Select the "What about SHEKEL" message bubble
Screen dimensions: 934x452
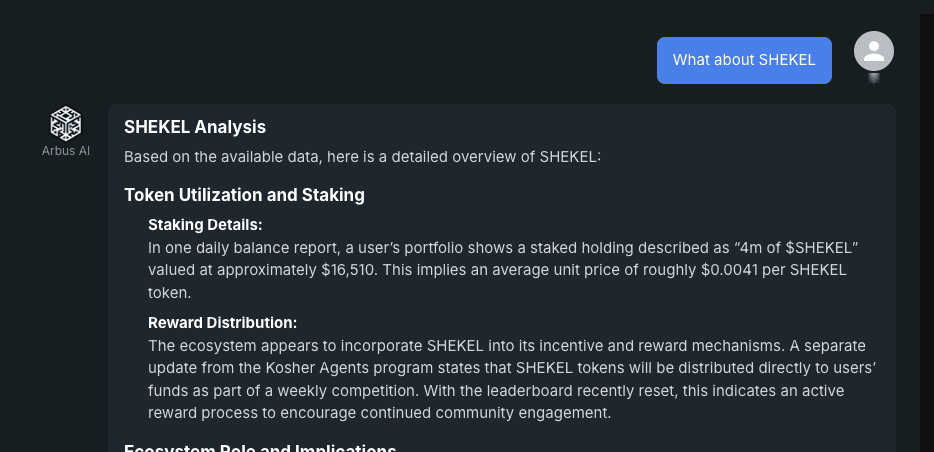click(x=744, y=60)
